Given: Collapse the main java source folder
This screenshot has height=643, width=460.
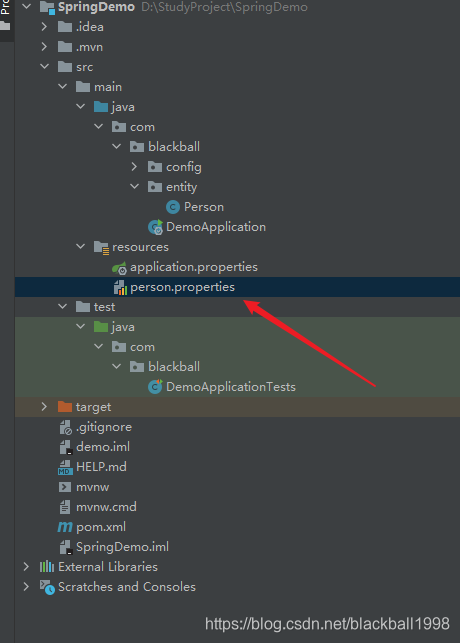Looking at the screenshot, I should pyautogui.click(x=80, y=107).
